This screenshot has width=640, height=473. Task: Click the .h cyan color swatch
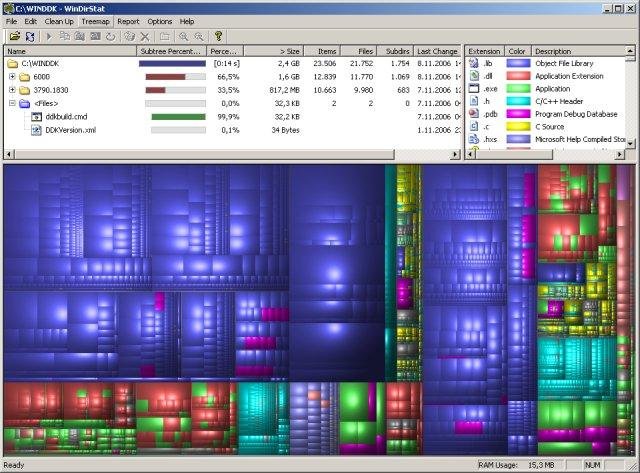[x=518, y=101]
